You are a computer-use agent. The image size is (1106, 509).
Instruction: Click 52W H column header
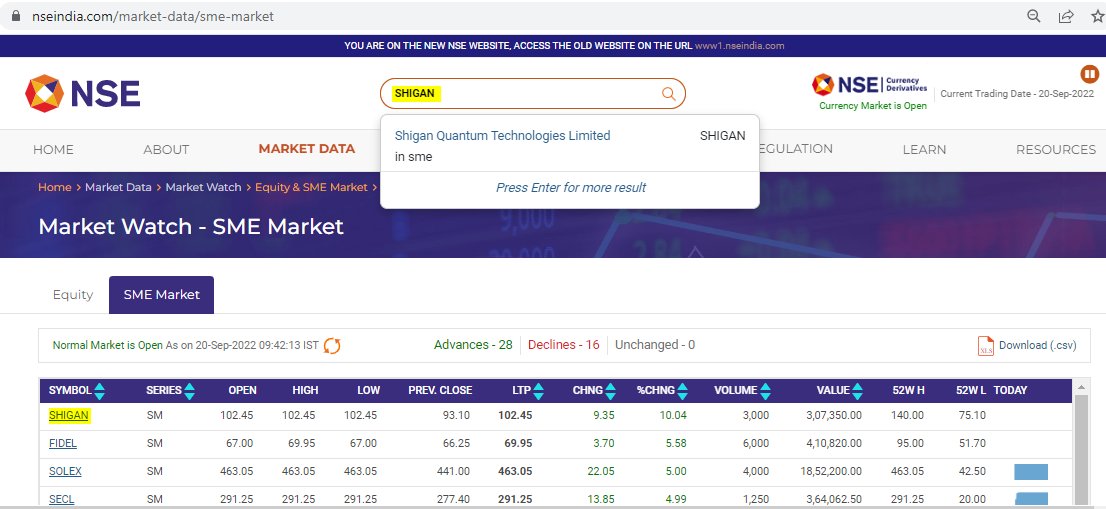point(908,391)
